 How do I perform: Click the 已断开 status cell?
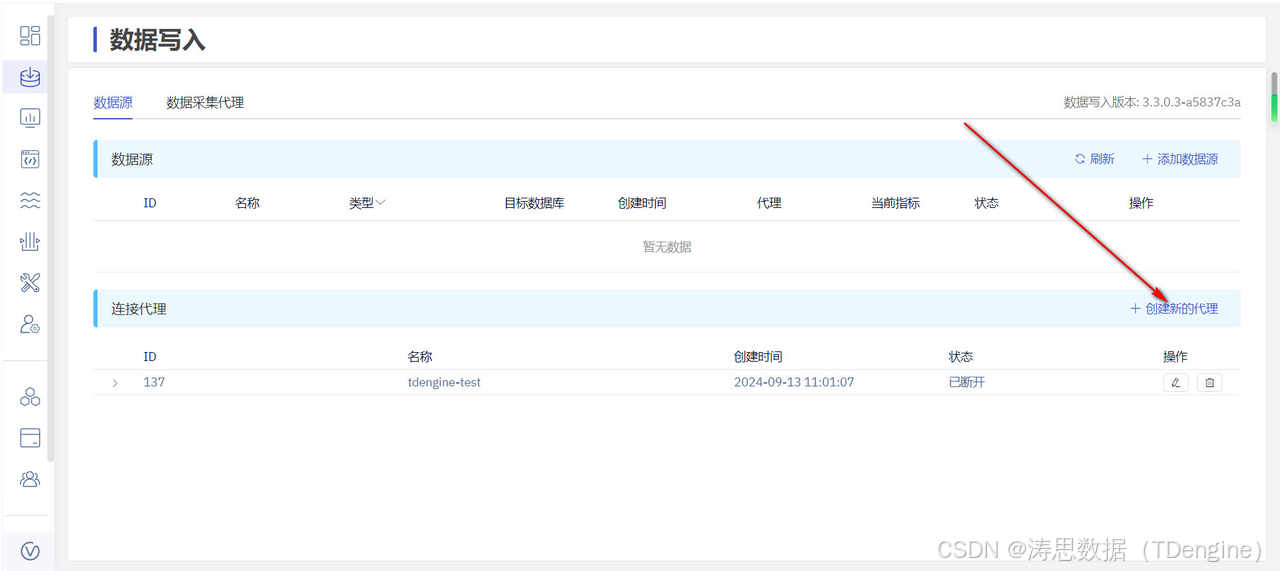coord(967,382)
